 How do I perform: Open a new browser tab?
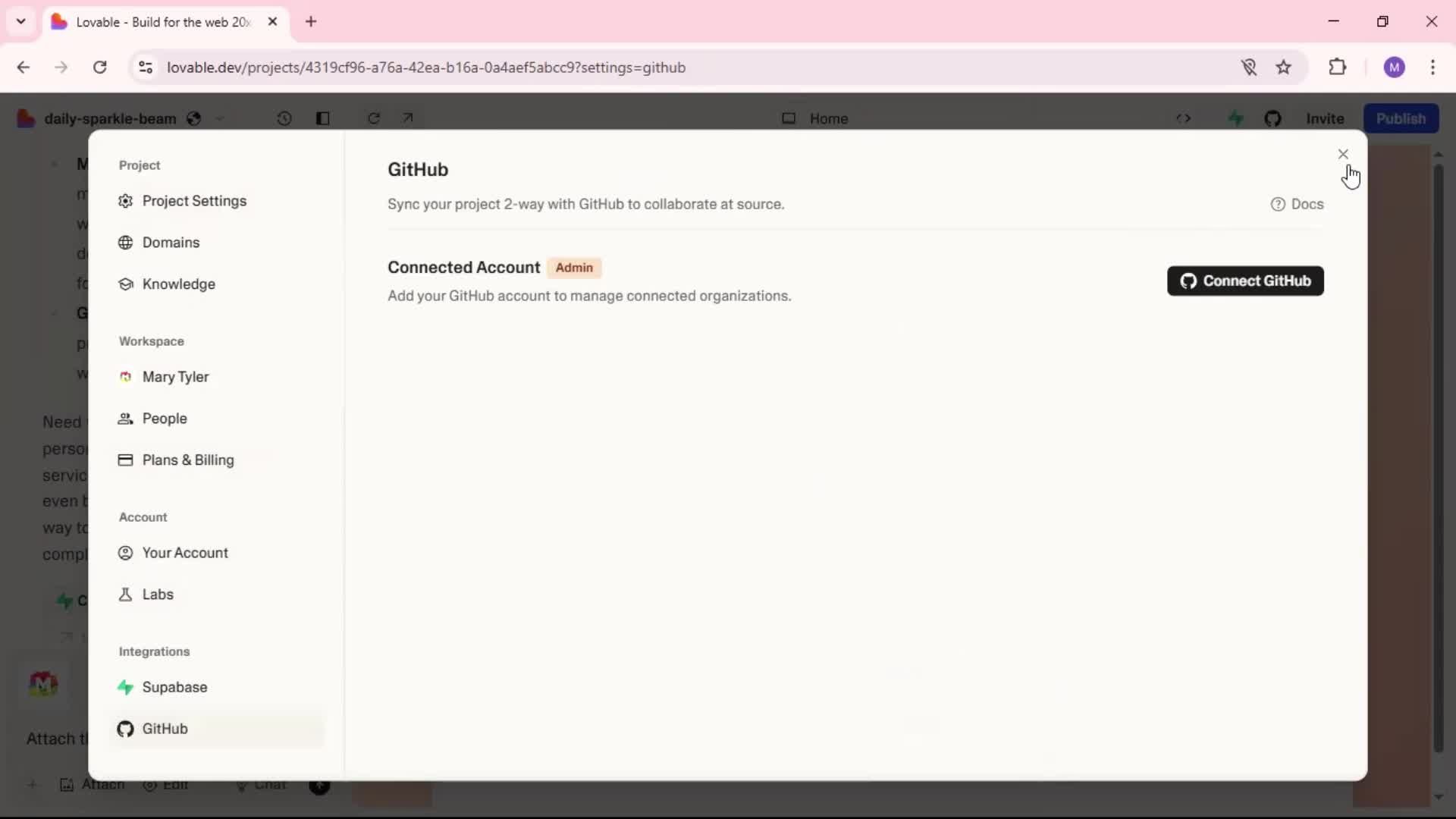click(311, 21)
